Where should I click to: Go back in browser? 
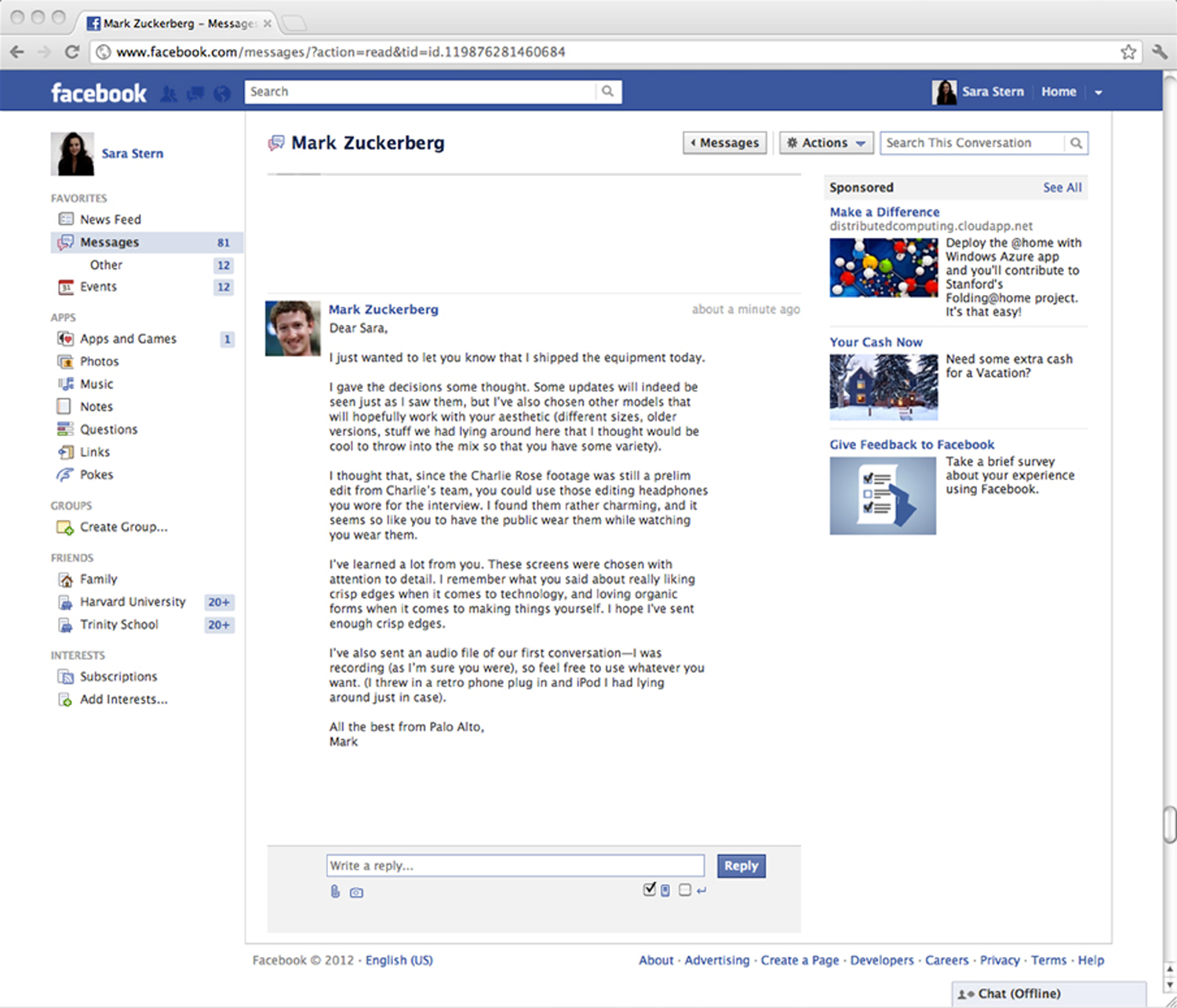17,52
